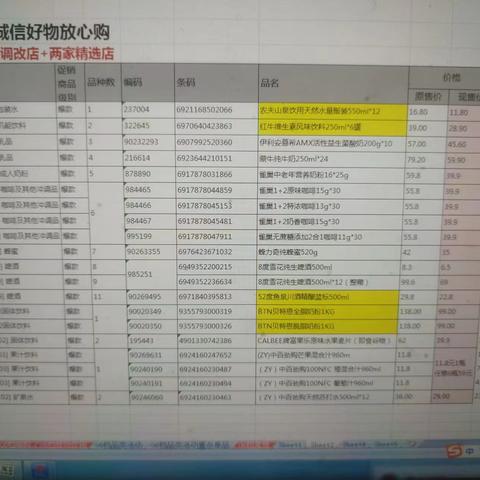The width and height of the screenshot is (480, 480).
Task: Select code cell 878890
Action: point(150,174)
